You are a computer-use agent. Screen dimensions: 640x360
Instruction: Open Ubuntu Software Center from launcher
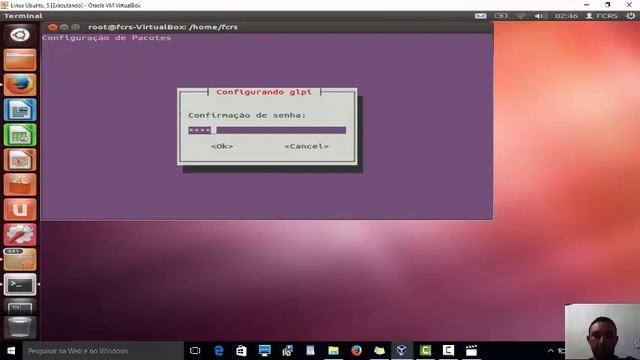pyautogui.click(x=20, y=185)
